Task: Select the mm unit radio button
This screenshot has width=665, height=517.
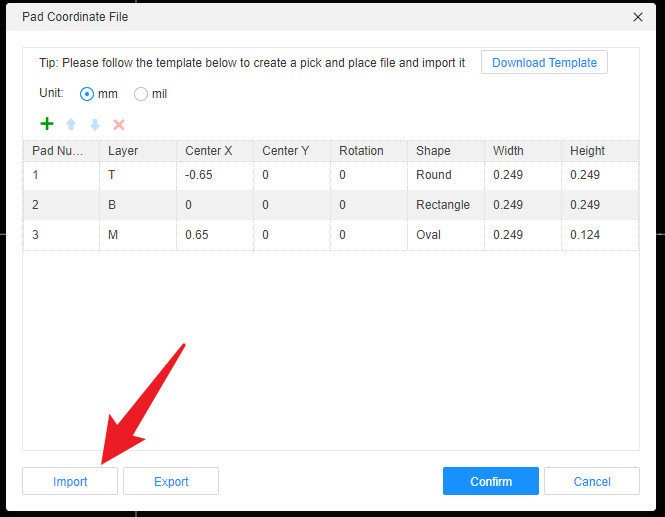Action: (87, 94)
